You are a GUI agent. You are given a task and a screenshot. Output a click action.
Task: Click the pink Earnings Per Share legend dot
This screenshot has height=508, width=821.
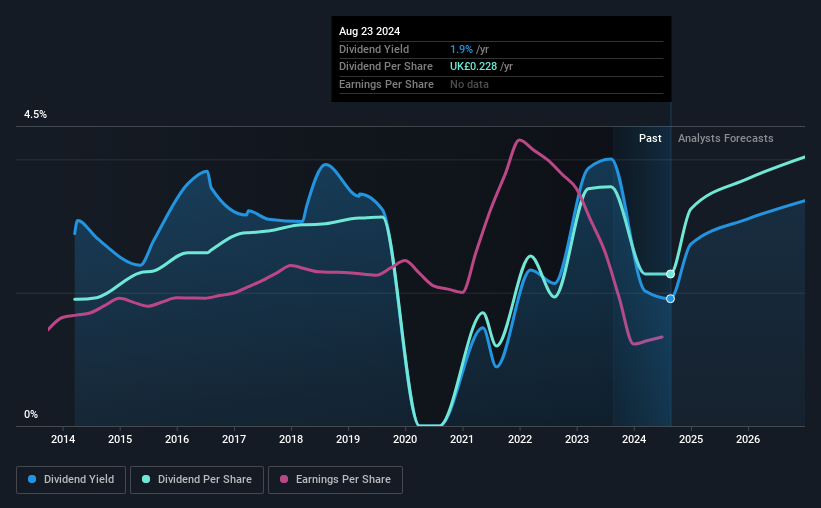[x=284, y=479]
